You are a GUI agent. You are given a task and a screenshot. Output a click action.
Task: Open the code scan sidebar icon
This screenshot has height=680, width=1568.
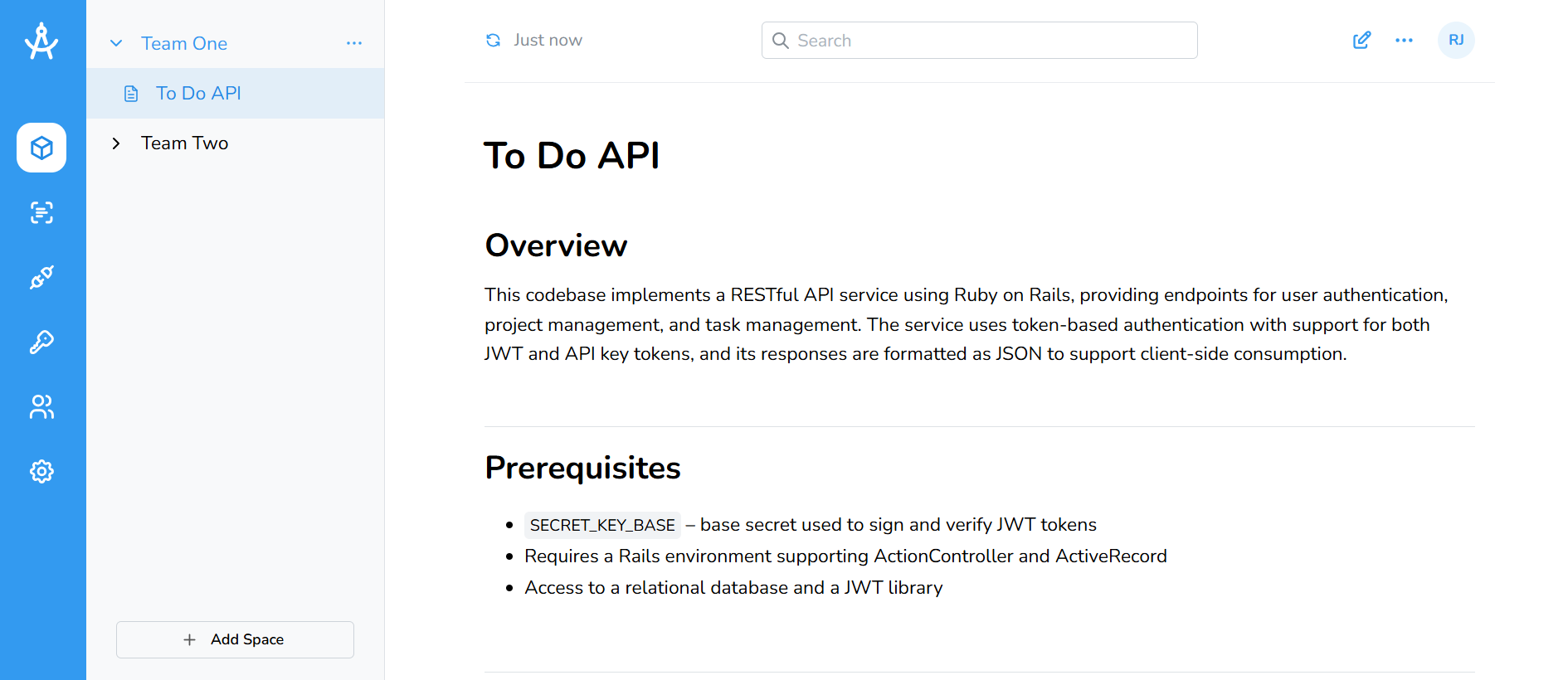click(41, 212)
